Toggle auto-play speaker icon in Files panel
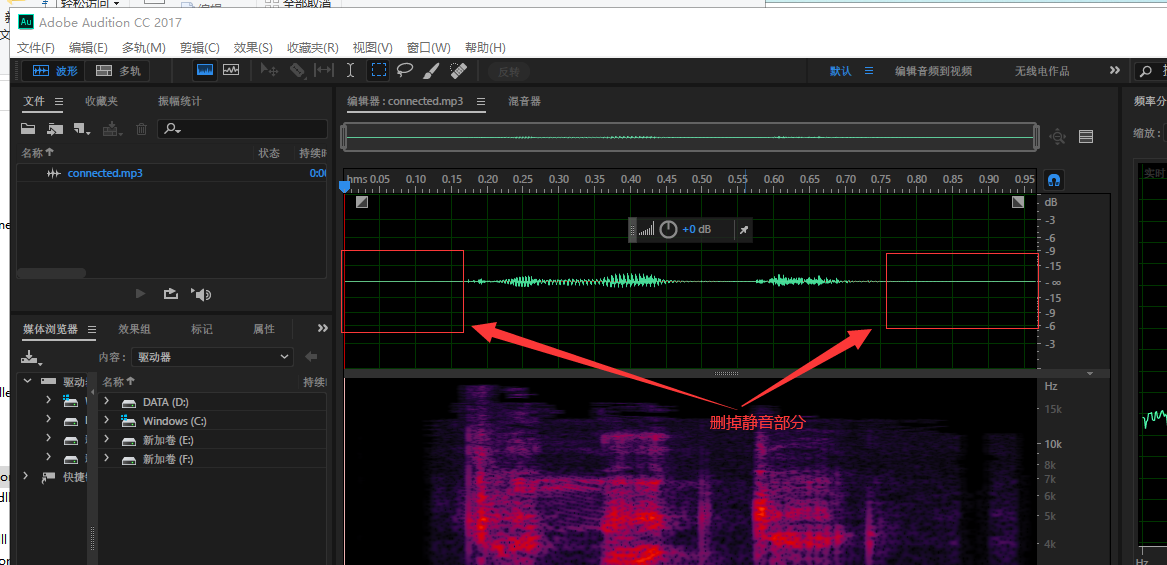1167x565 pixels. point(201,294)
